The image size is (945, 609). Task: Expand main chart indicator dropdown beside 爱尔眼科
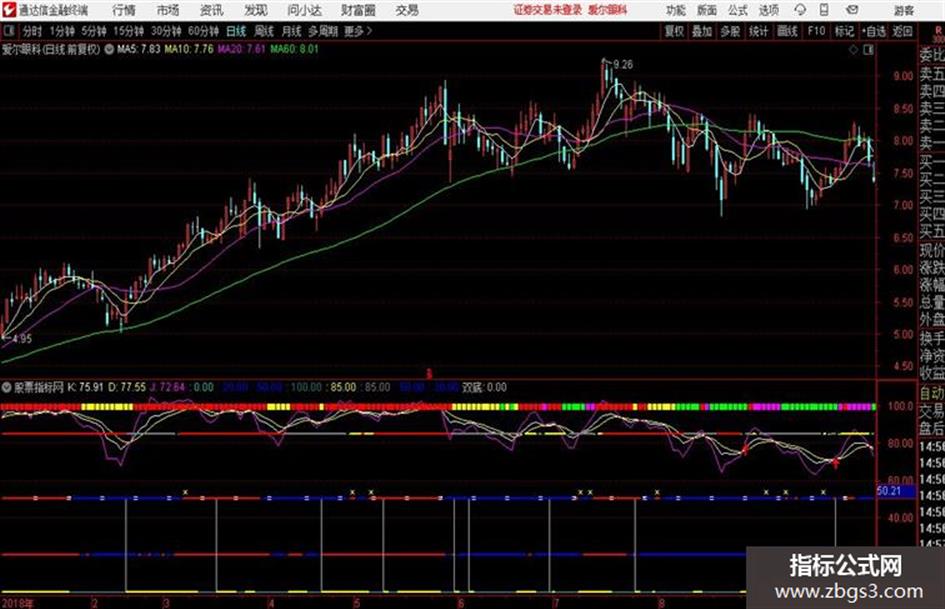click(x=109, y=49)
